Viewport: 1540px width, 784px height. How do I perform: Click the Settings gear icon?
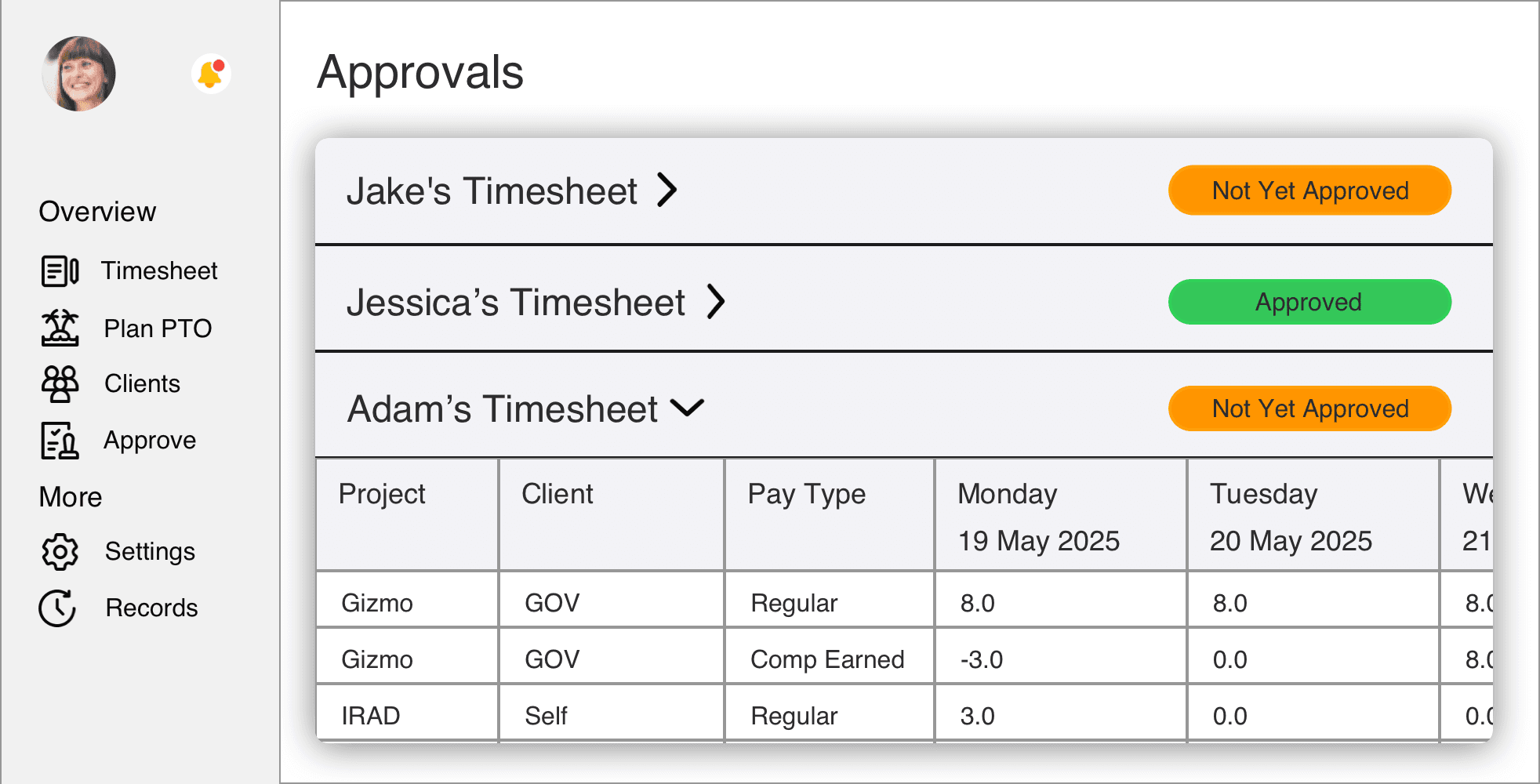[x=60, y=552]
